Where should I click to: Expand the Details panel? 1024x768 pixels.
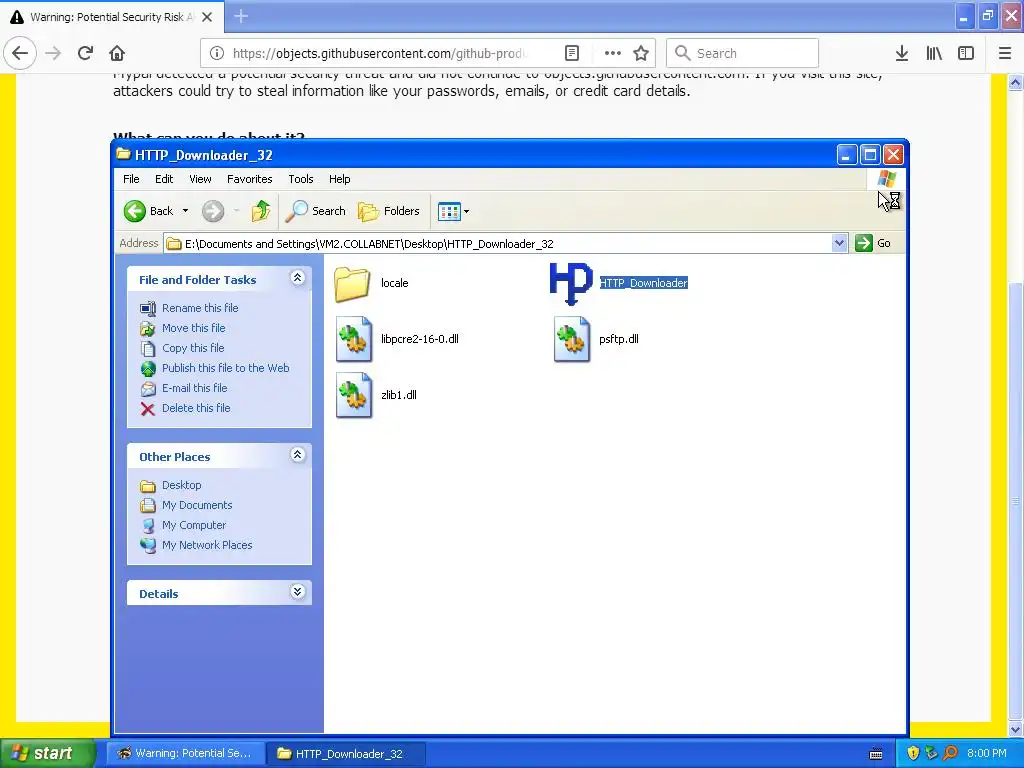tap(297, 592)
